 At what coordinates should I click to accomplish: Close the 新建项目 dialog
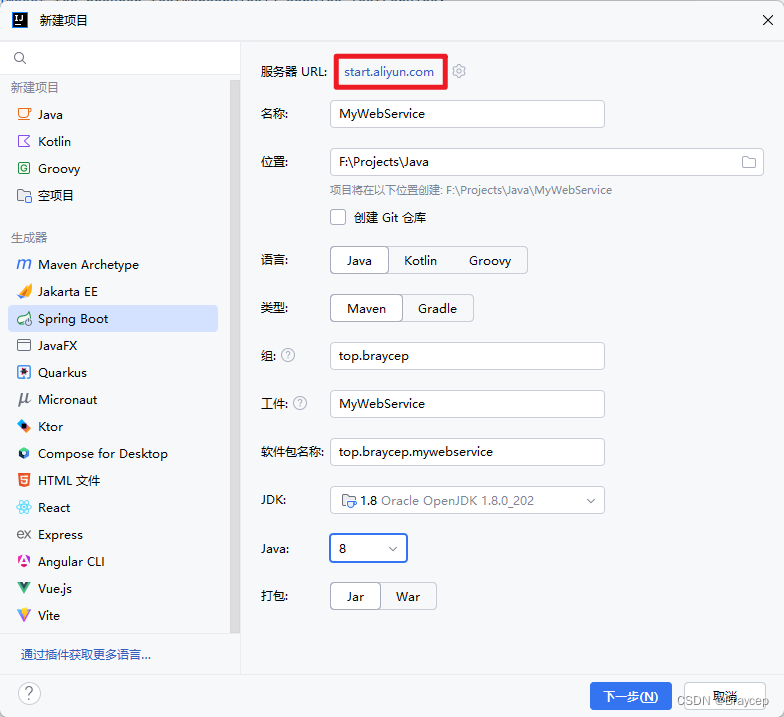768,20
